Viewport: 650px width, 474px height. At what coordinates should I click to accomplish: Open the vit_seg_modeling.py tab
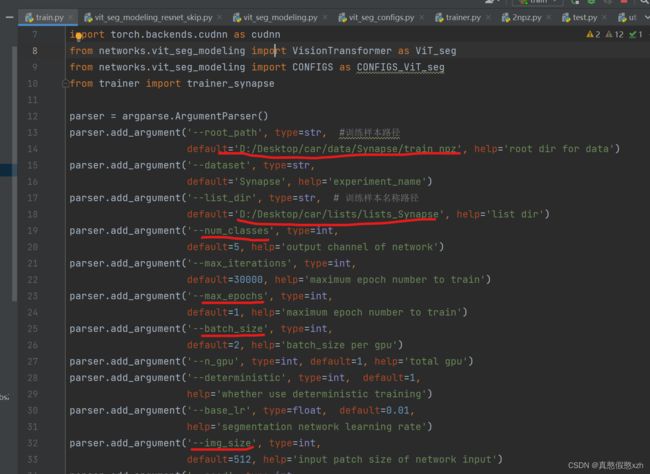[x=275, y=17]
